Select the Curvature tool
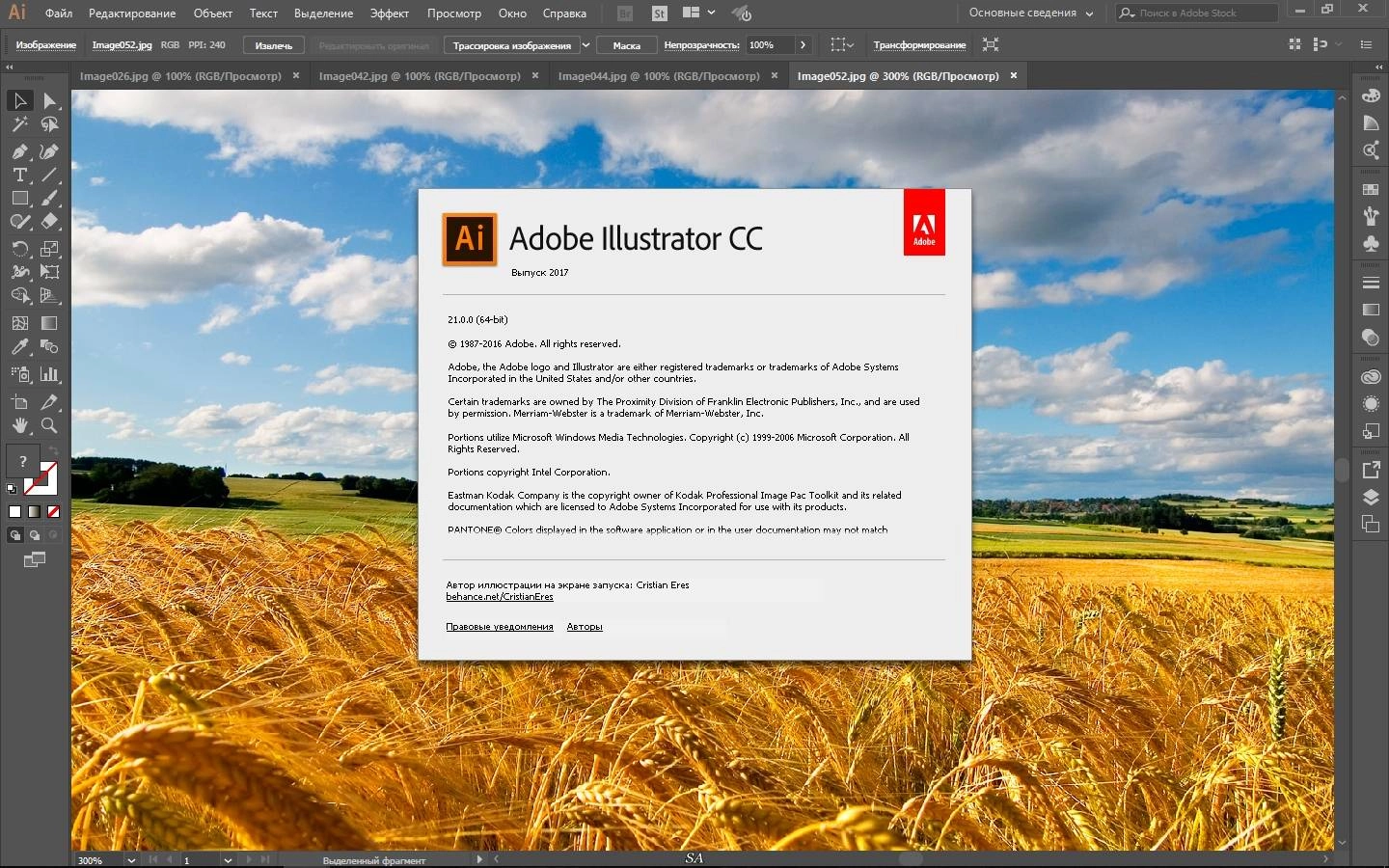The image size is (1389, 868). (x=49, y=151)
